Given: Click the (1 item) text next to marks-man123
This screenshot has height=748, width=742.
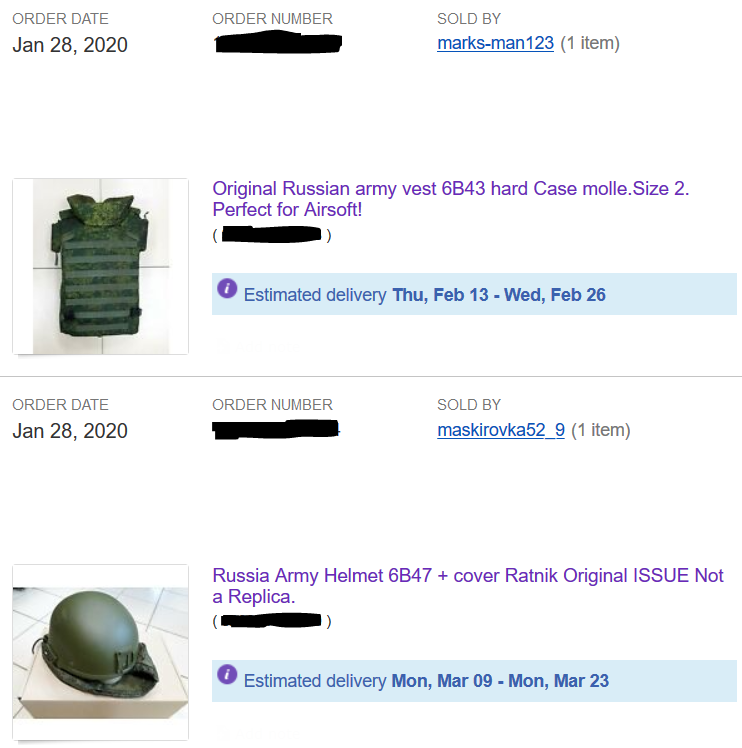Looking at the screenshot, I should [590, 43].
